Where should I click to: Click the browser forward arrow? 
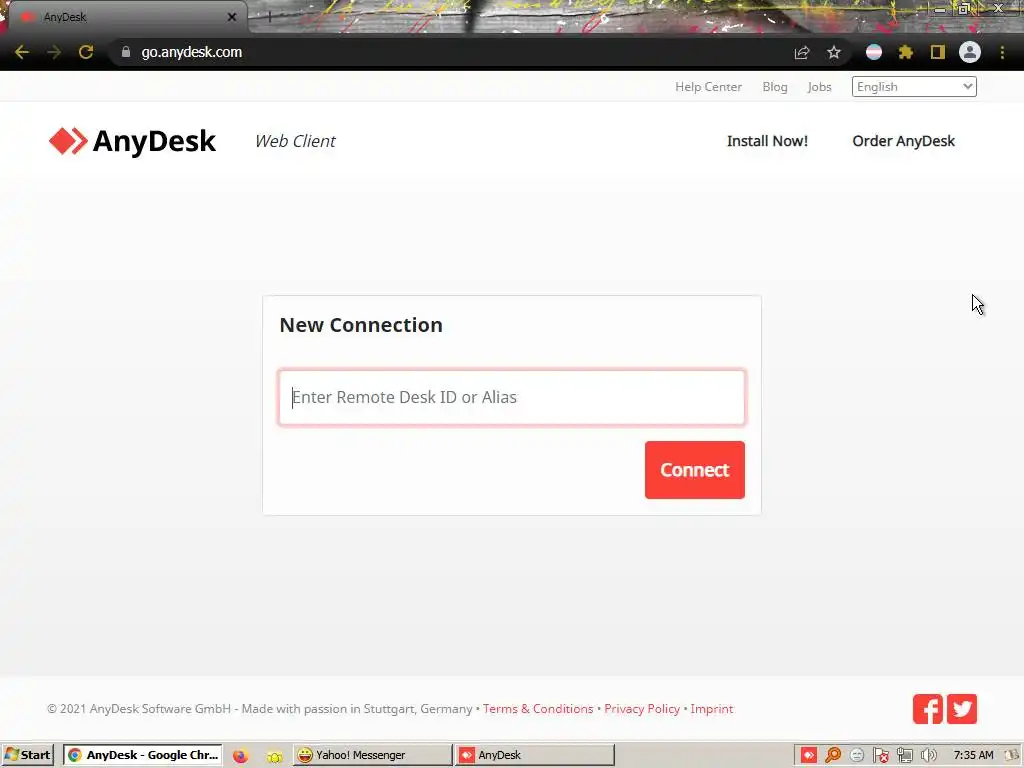tap(54, 52)
